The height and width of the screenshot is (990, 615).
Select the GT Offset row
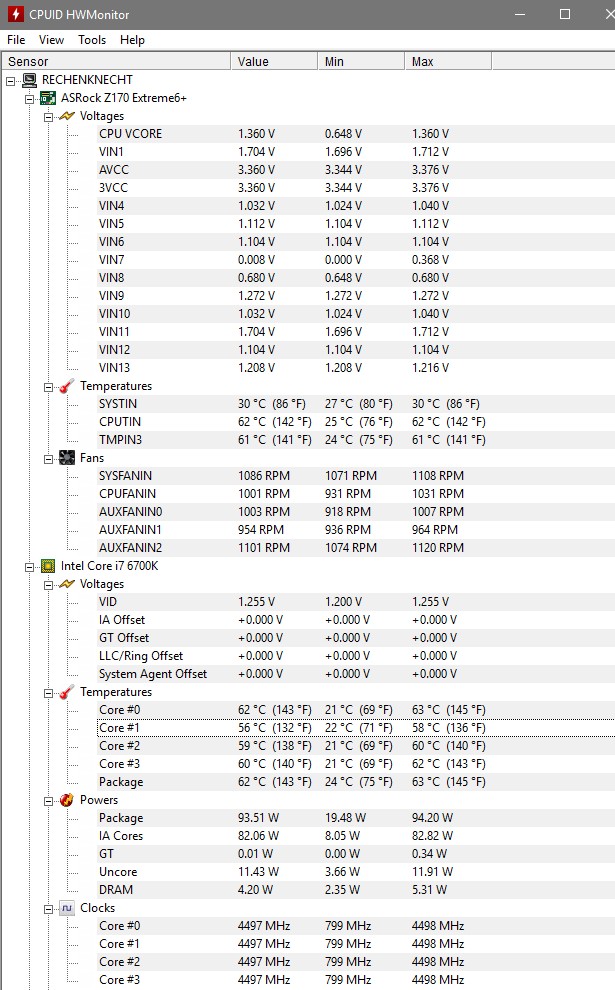click(x=355, y=638)
